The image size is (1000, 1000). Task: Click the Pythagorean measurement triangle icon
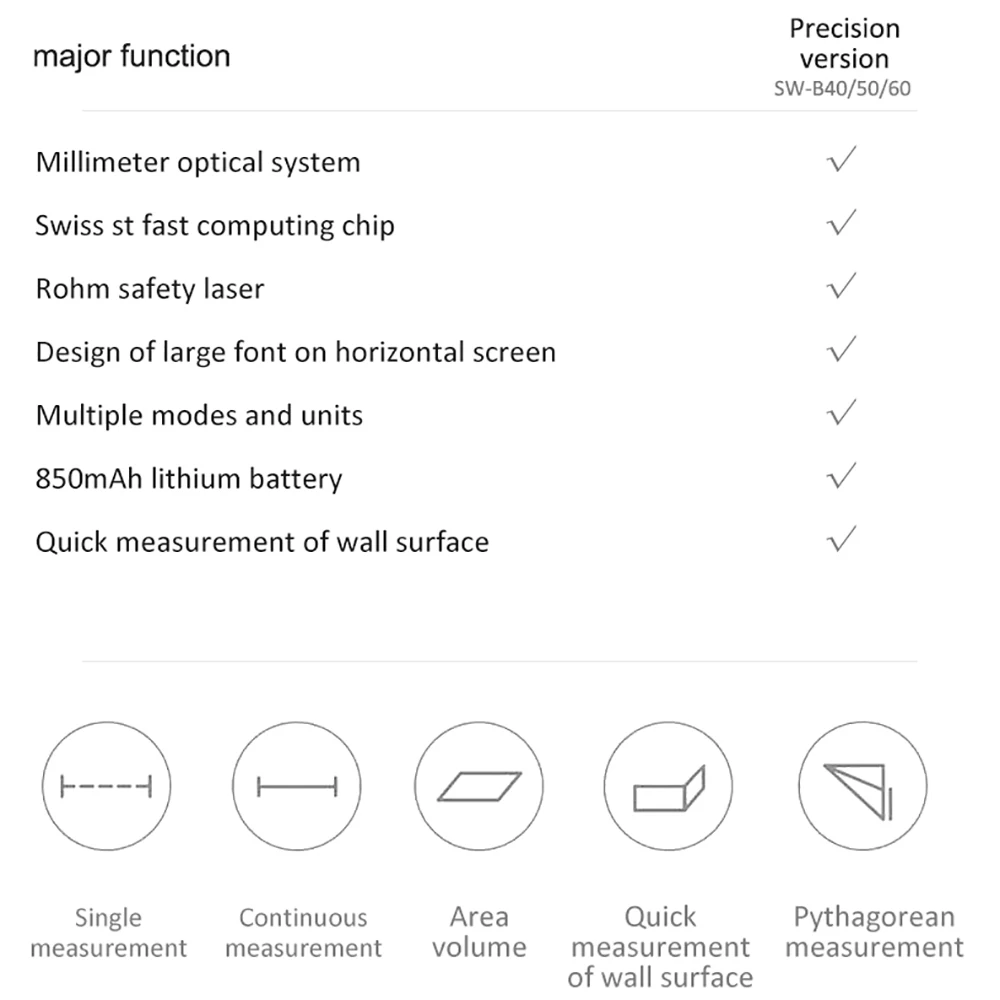click(862, 786)
